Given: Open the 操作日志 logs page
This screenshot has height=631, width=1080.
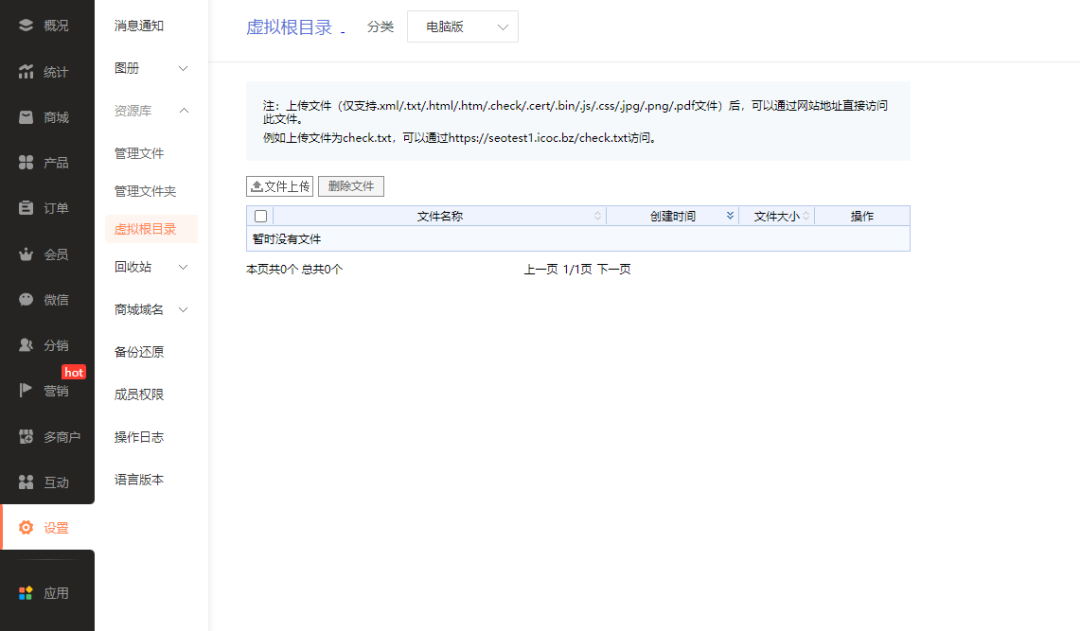Looking at the screenshot, I should [140, 436].
